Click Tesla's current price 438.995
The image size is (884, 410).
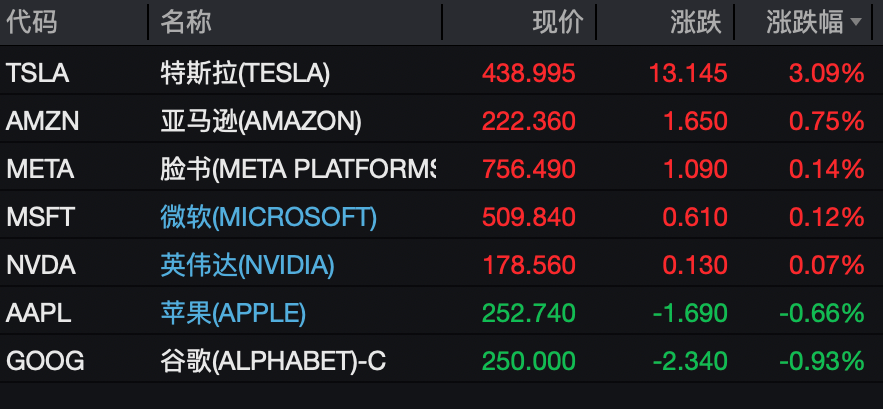(x=529, y=73)
